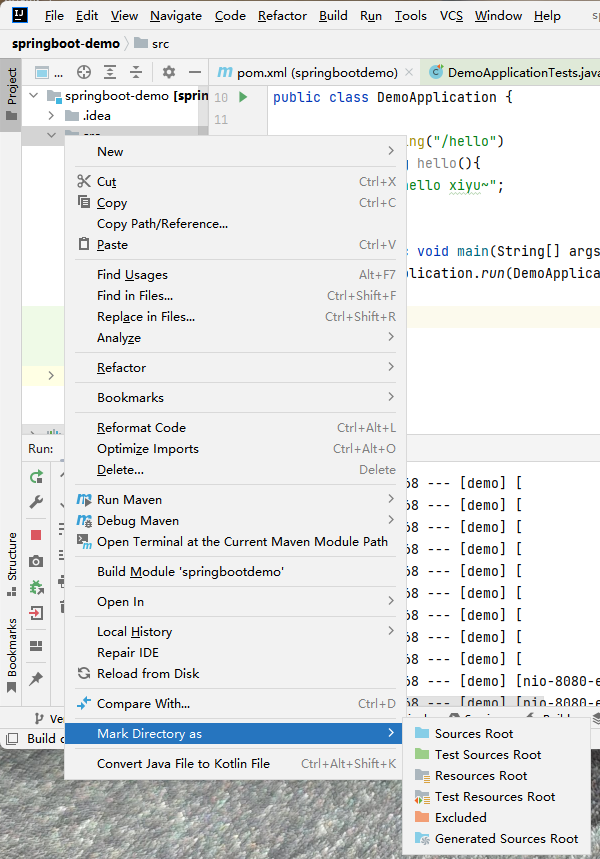Hide the Project panel with minus icon
The width and height of the screenshot is (600, 859).
coord(195,72)
